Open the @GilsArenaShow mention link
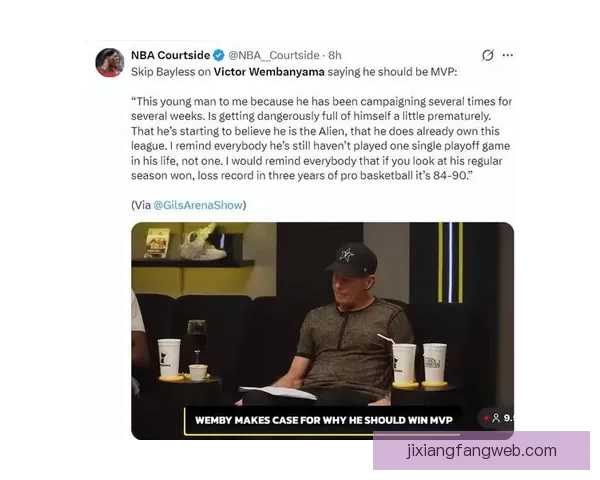This screenshot has height=480, width=600. pyautogui.click(x=198, y=205)
